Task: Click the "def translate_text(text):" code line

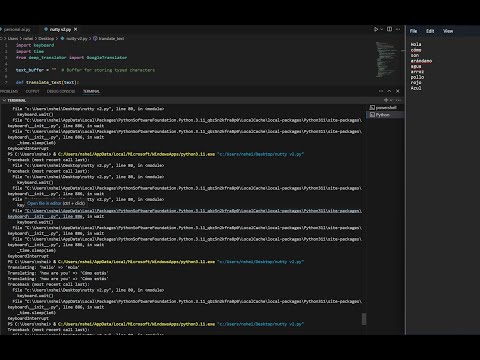Action: click(x=47, y=82)
